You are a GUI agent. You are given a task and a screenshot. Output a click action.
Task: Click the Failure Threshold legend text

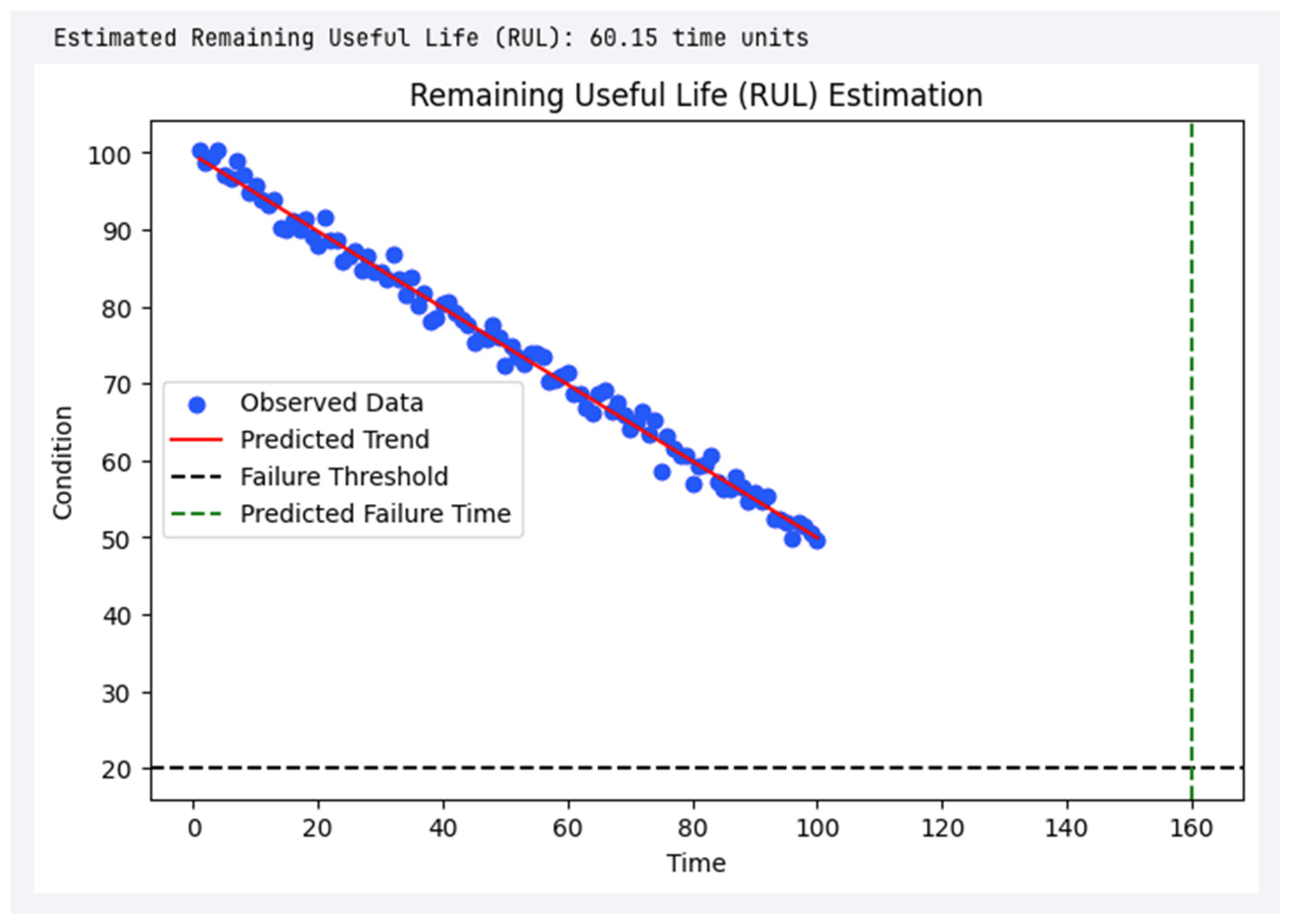pyautogui.click(x=344, y=477)
